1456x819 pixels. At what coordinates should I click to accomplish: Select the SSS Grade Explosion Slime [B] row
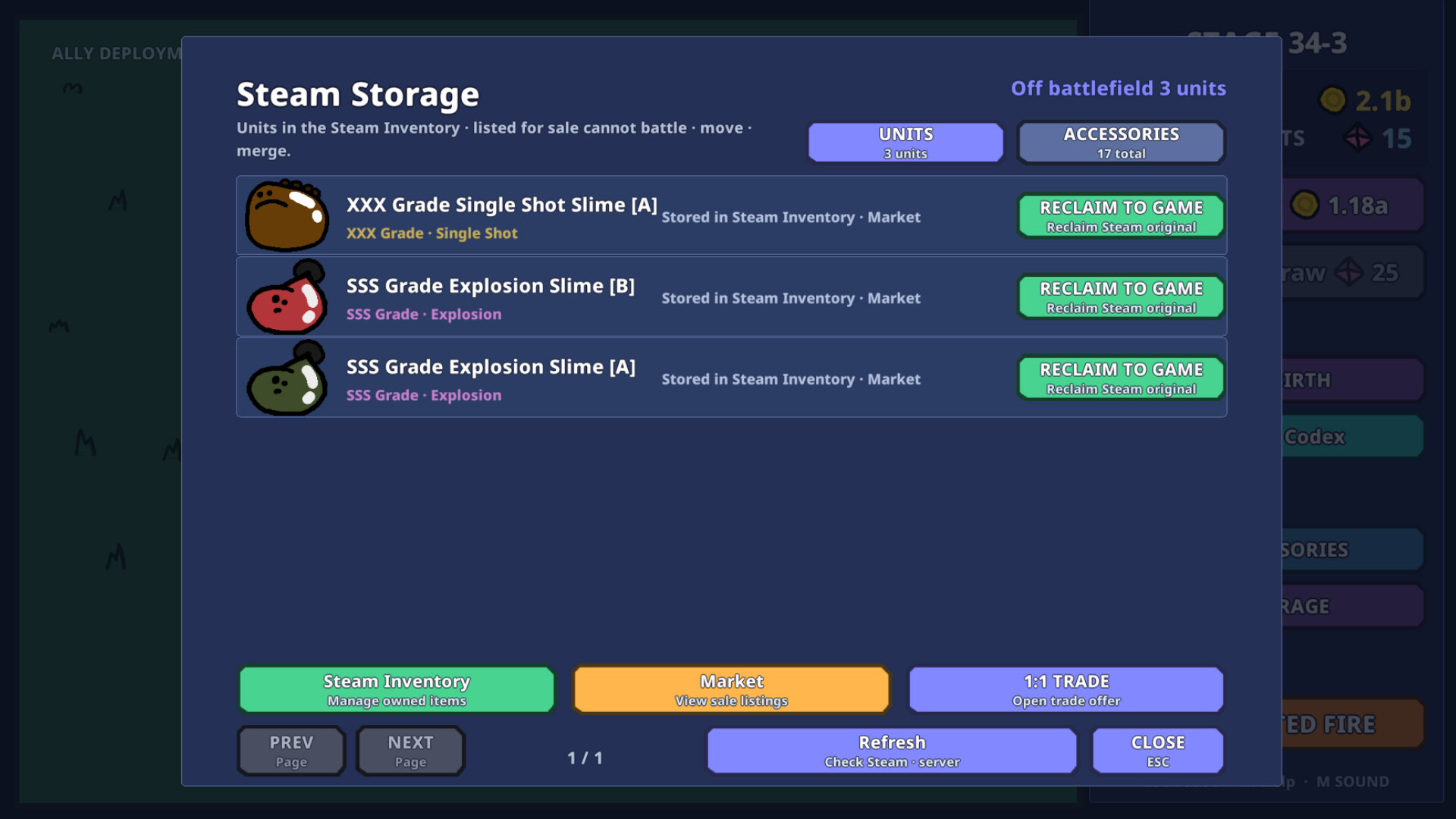point(731,297)
